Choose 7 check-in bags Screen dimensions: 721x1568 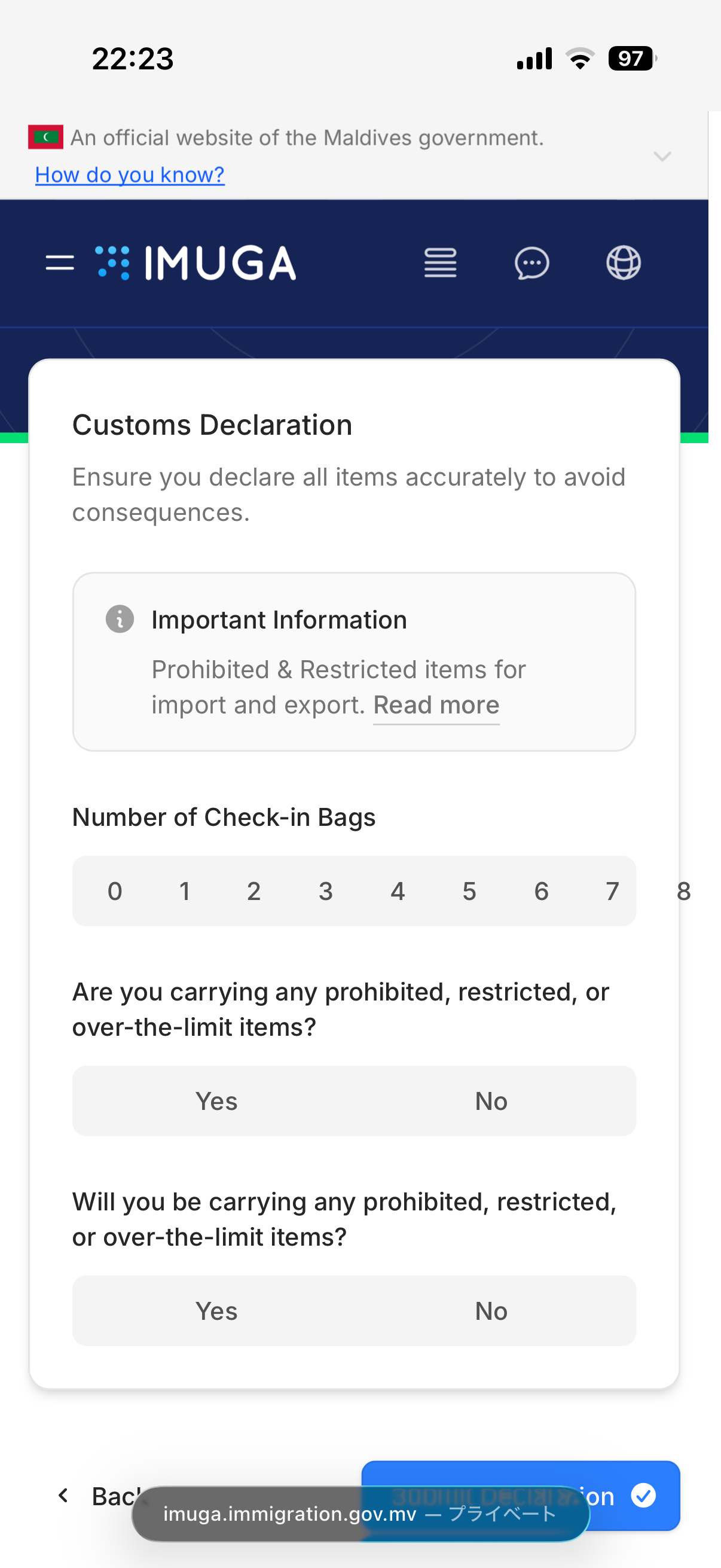click(613, 892)
